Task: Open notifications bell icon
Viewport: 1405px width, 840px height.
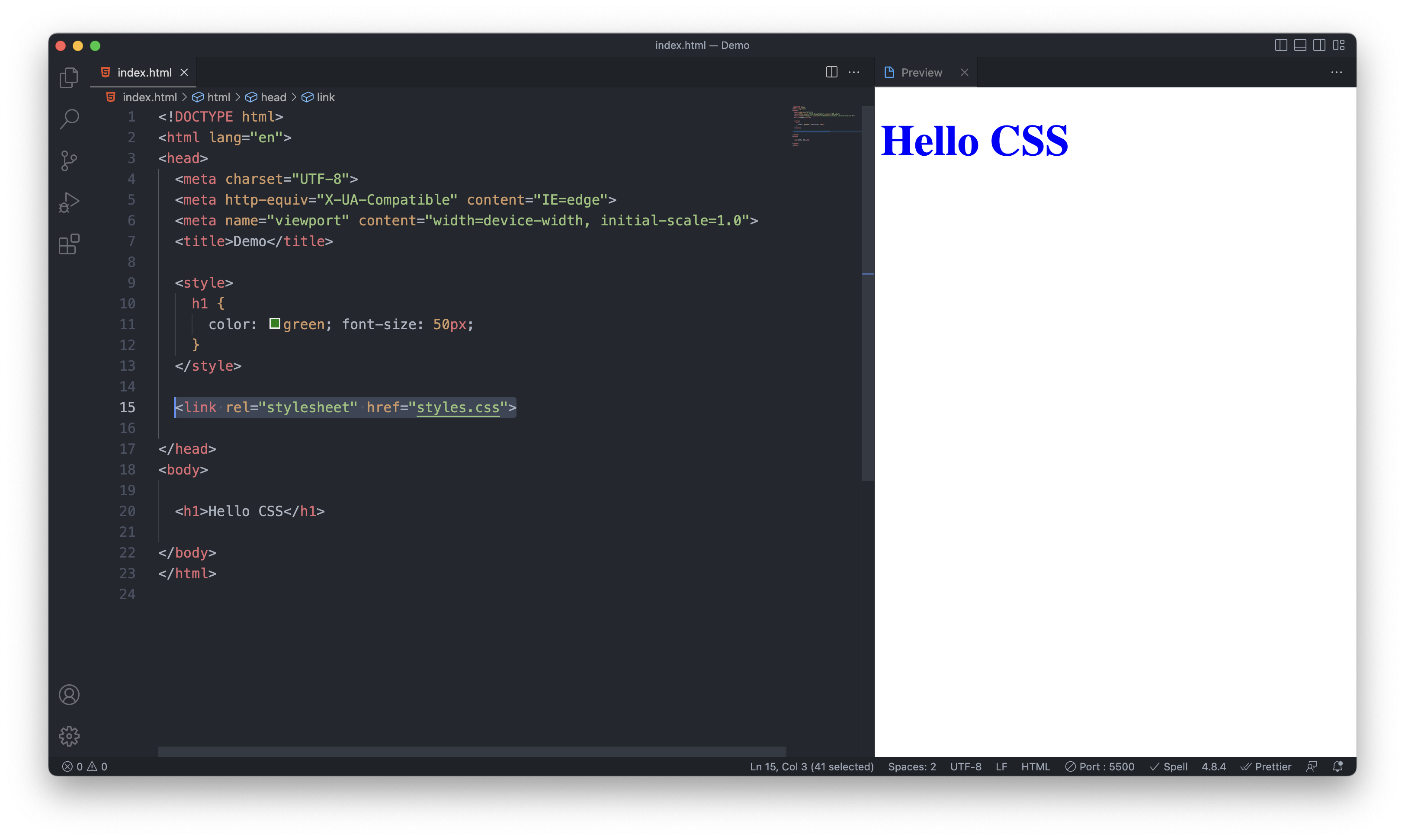Action: point(1338,766)
